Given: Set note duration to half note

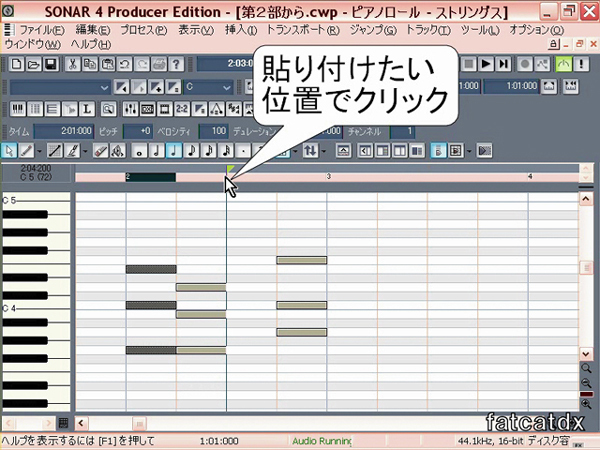Looking at the screenshot, I should [x=157, y=151].
